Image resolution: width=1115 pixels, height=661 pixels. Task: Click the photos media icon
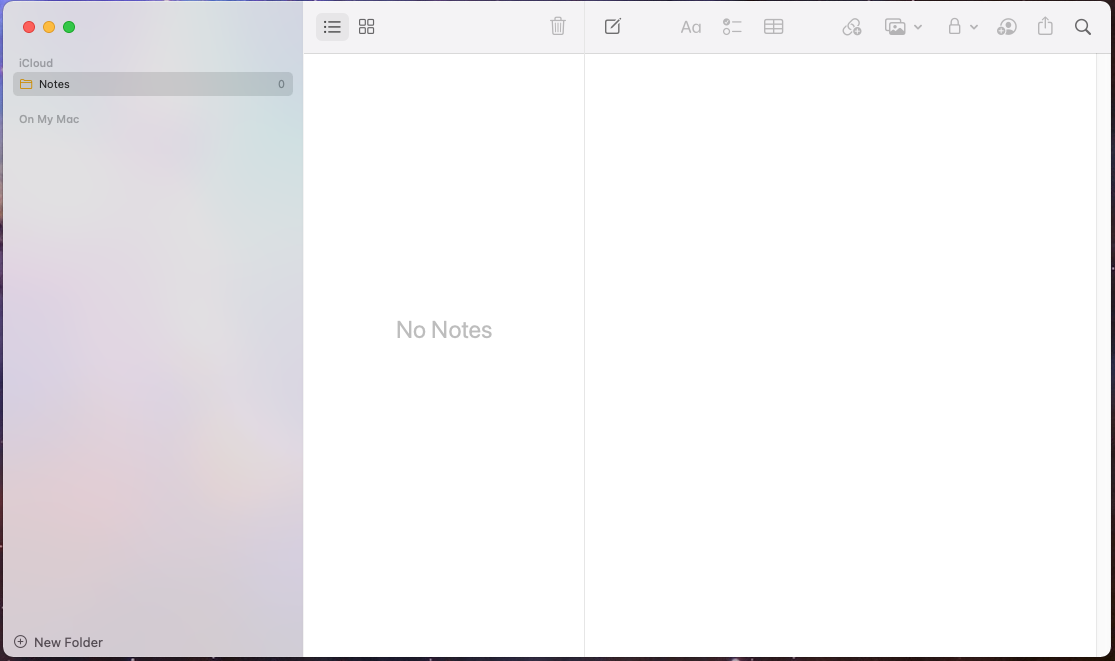point(895,27)
